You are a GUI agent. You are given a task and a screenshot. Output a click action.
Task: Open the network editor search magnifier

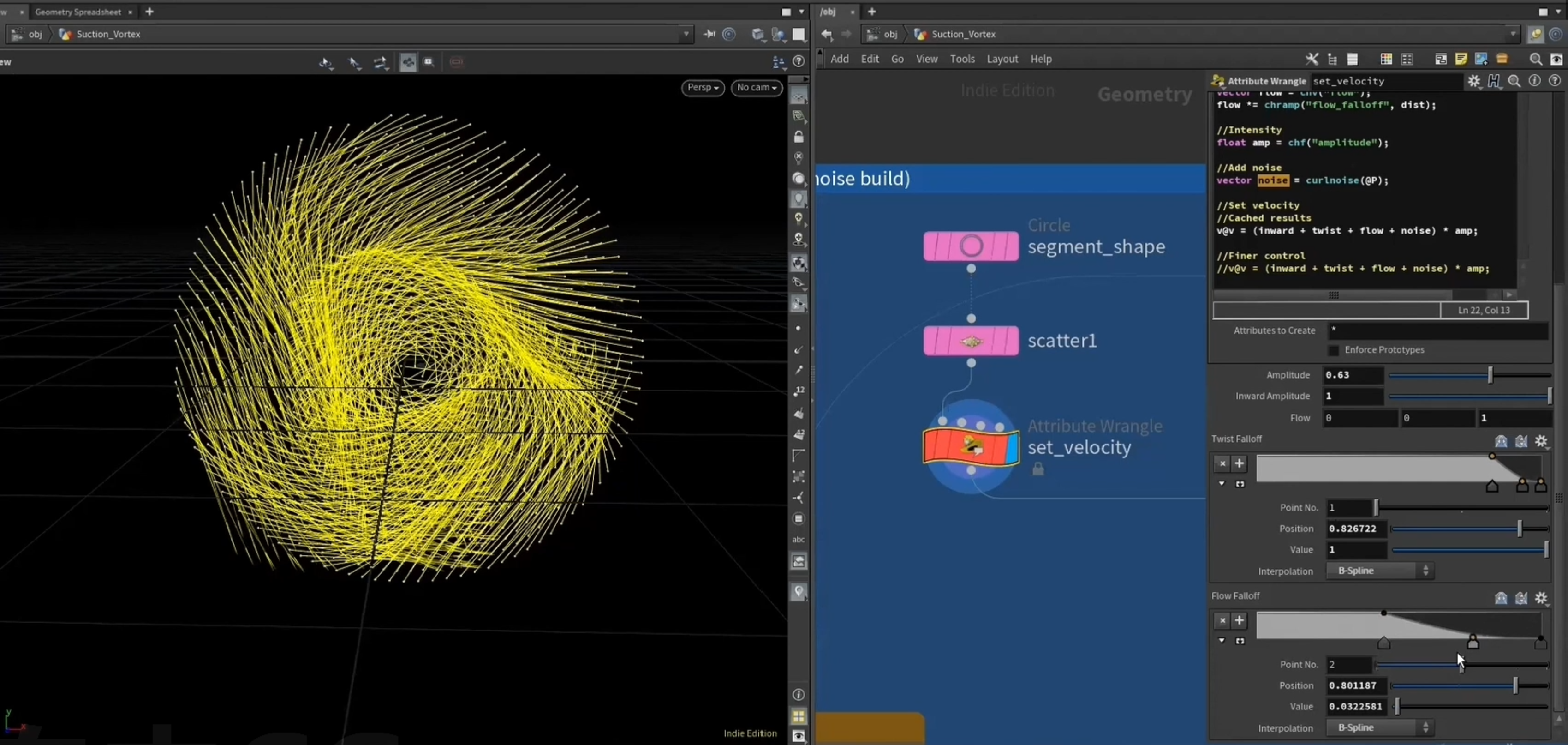pyautogui.click(x=1536, y=59)
